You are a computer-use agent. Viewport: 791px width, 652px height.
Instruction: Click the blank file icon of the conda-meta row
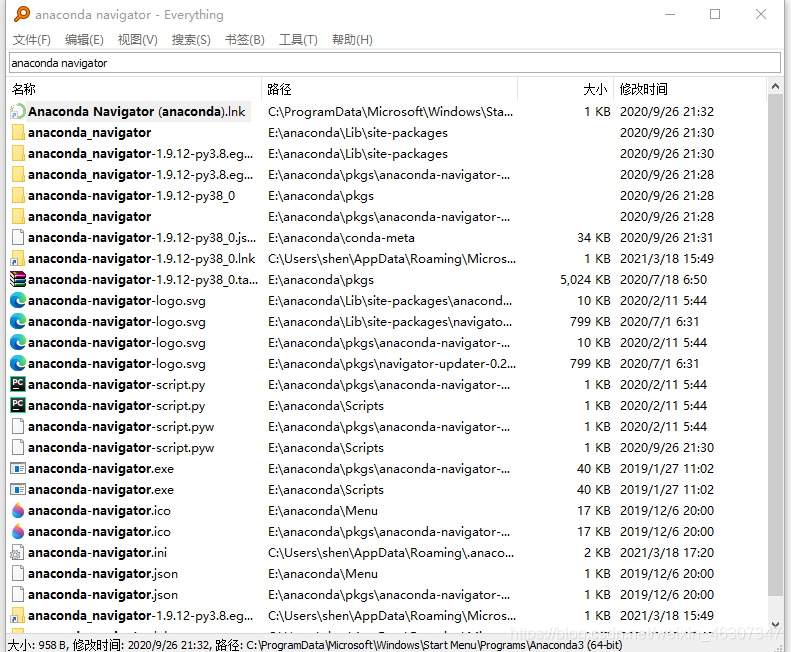pyautogui.click(x=18, y=238)
